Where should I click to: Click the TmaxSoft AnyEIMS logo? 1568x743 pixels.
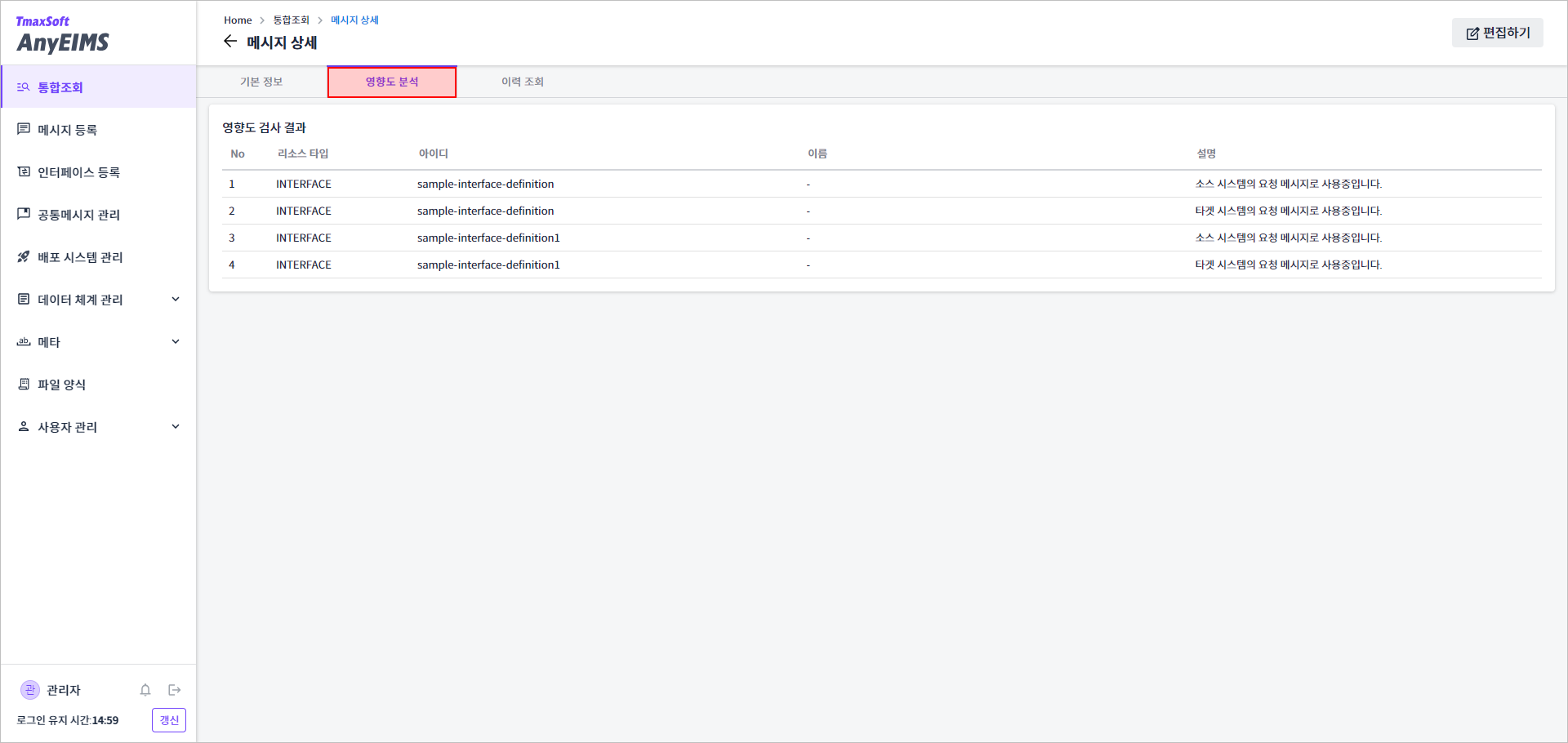coord(62,34)
